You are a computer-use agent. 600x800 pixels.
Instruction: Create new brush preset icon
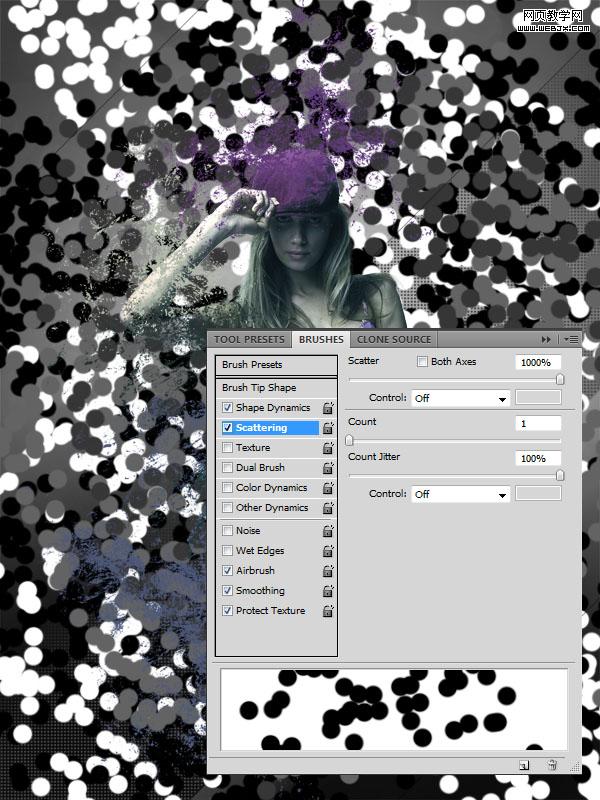(x=524, y=765)
